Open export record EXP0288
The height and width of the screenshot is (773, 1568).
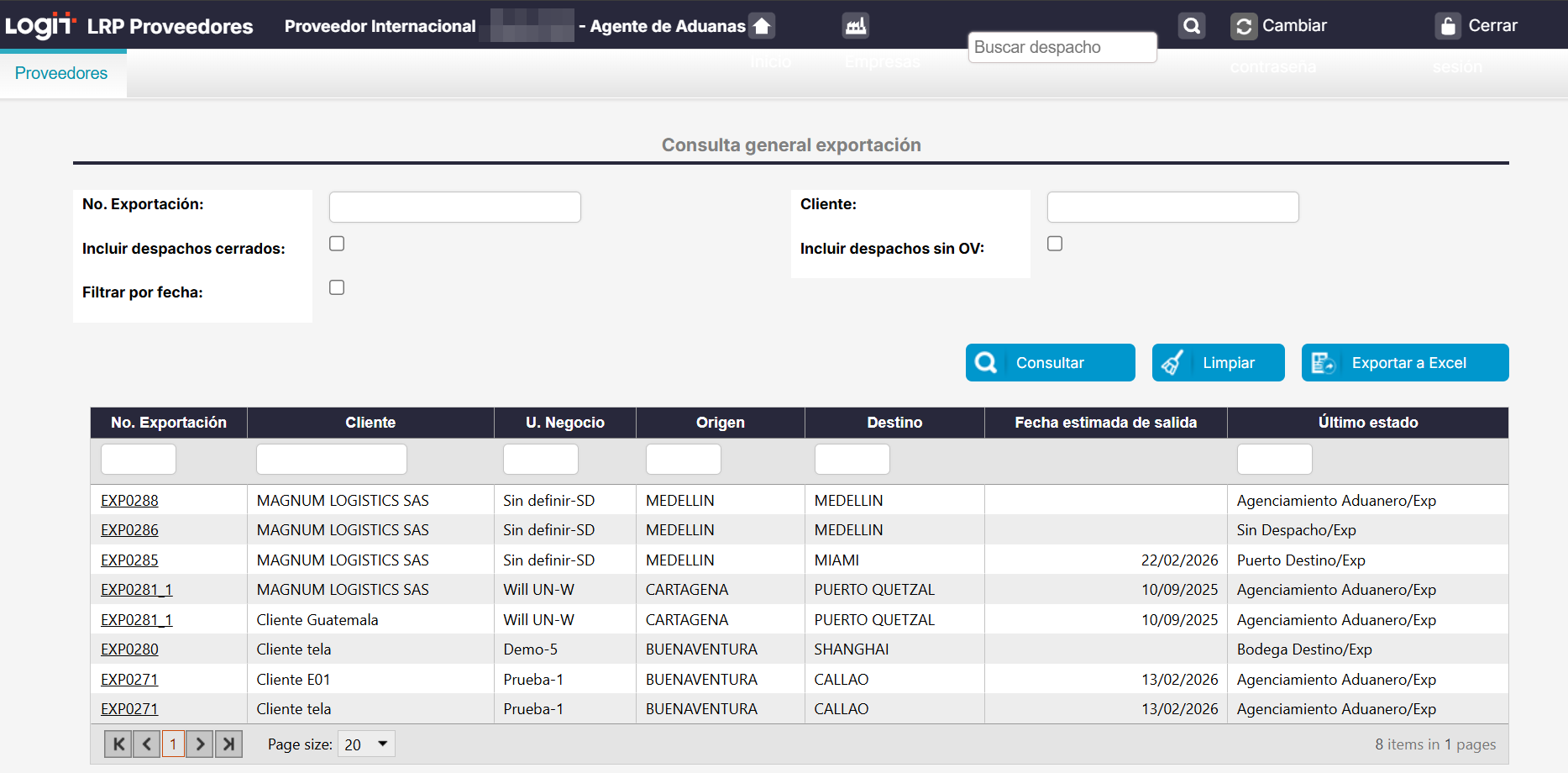(129, 501)
